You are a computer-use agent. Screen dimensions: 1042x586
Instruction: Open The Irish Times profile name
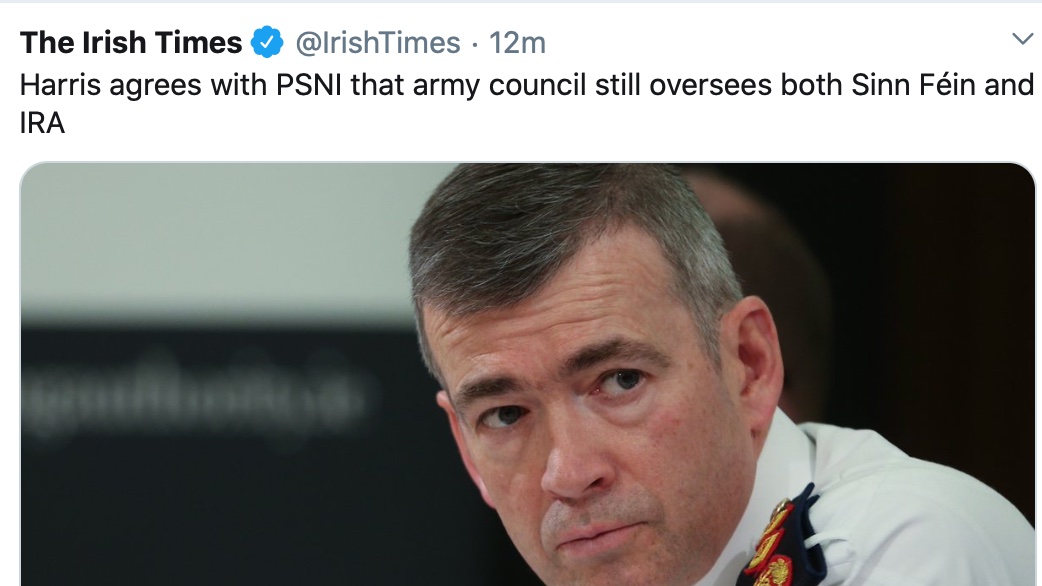131,43
